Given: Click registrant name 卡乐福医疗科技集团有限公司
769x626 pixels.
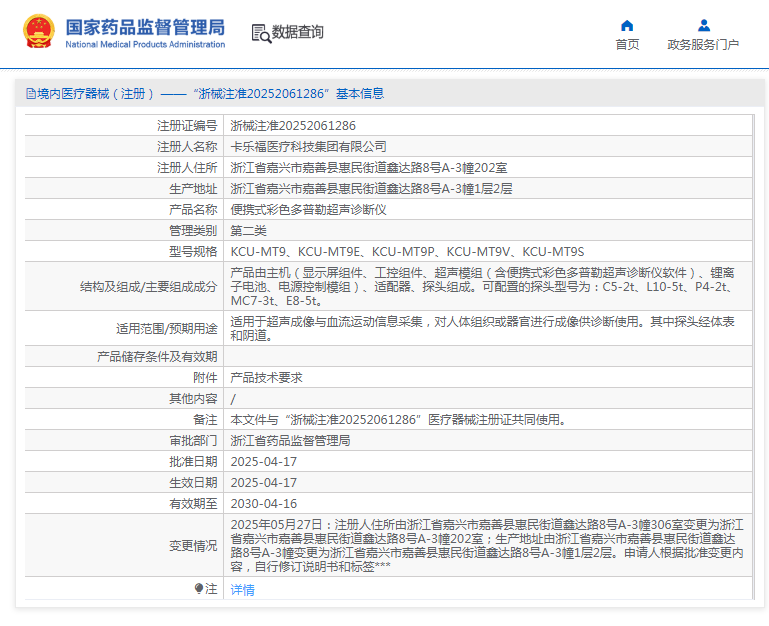Looking at the screenshot, I should click(308, 147).
